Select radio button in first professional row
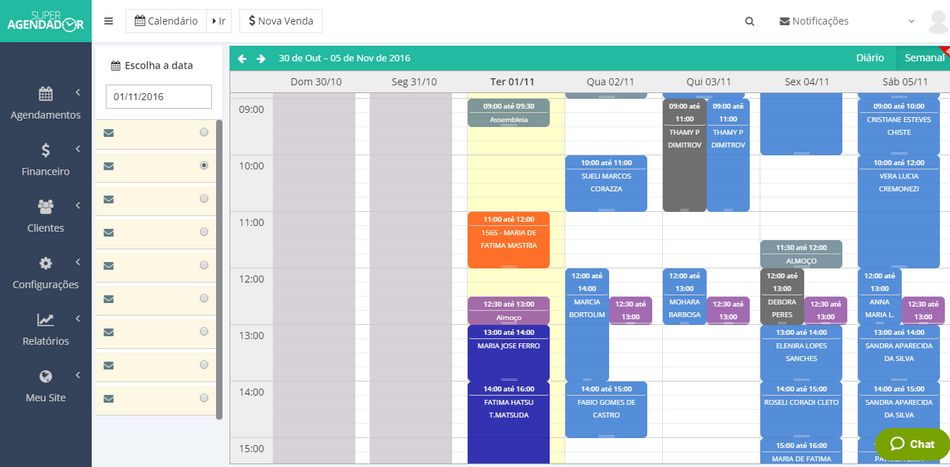Screen dimensions: 950x467 [x=204, y=132]
